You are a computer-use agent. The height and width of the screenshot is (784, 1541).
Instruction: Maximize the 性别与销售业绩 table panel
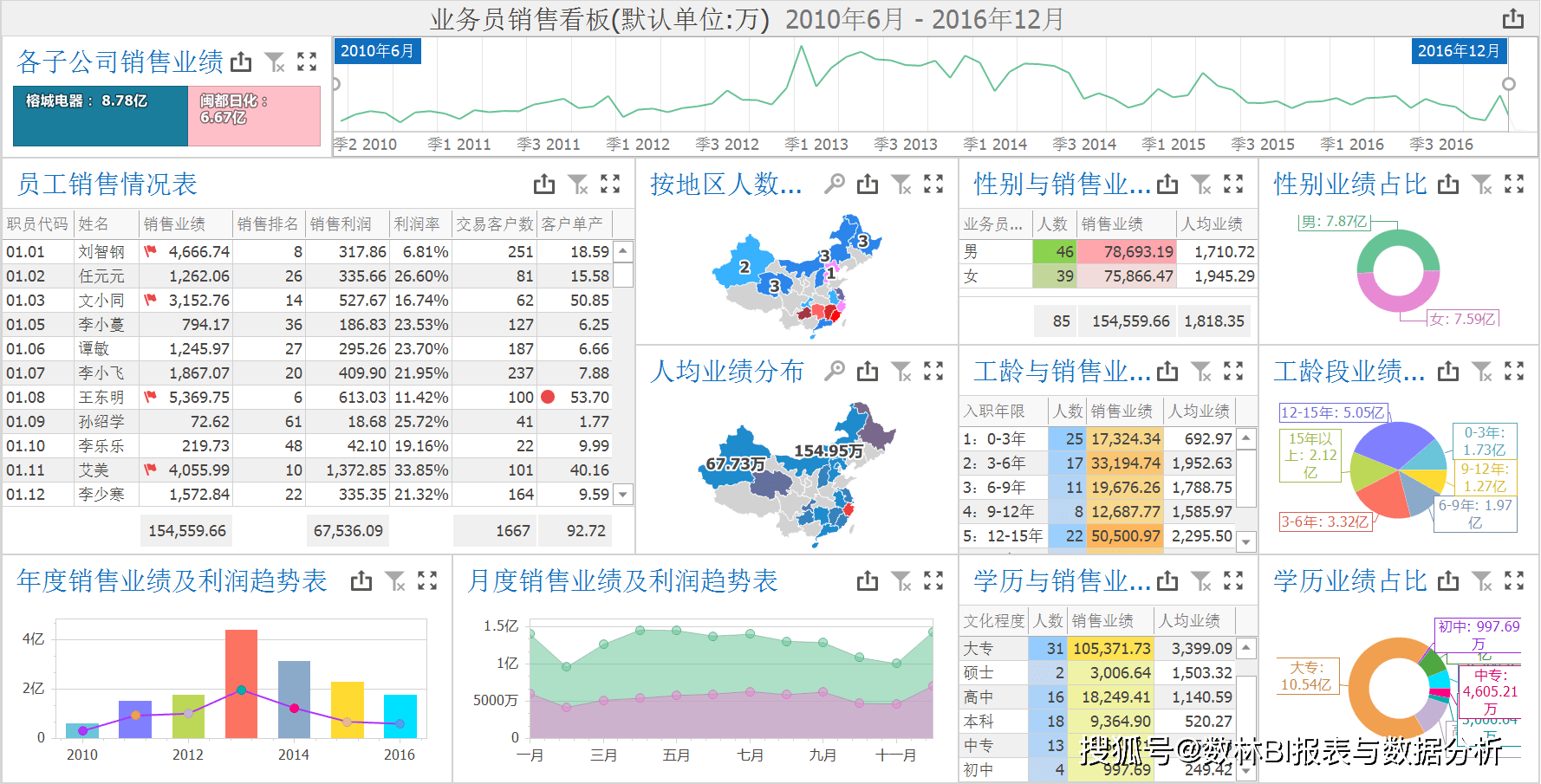coord(1233,184)
